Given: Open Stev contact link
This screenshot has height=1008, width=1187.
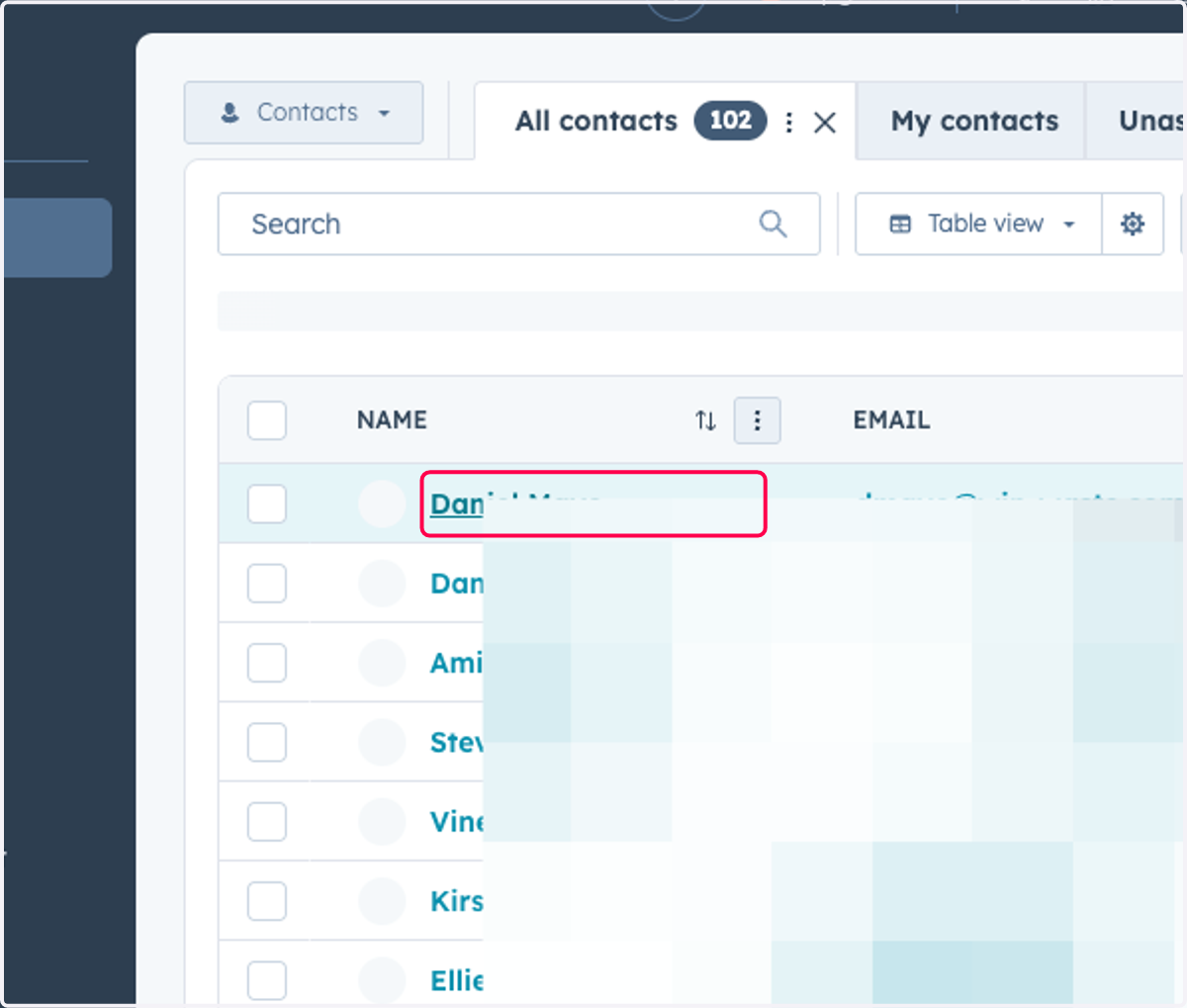Looking at the screenshot, I should (457, 742).
